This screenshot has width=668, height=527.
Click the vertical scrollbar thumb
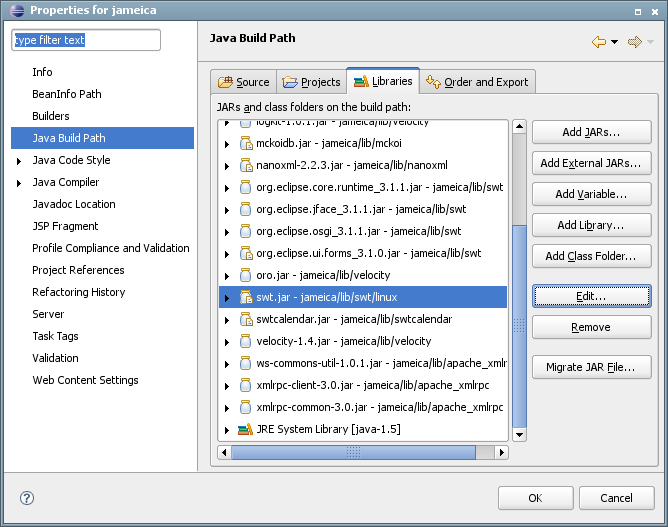coord(519,326)
